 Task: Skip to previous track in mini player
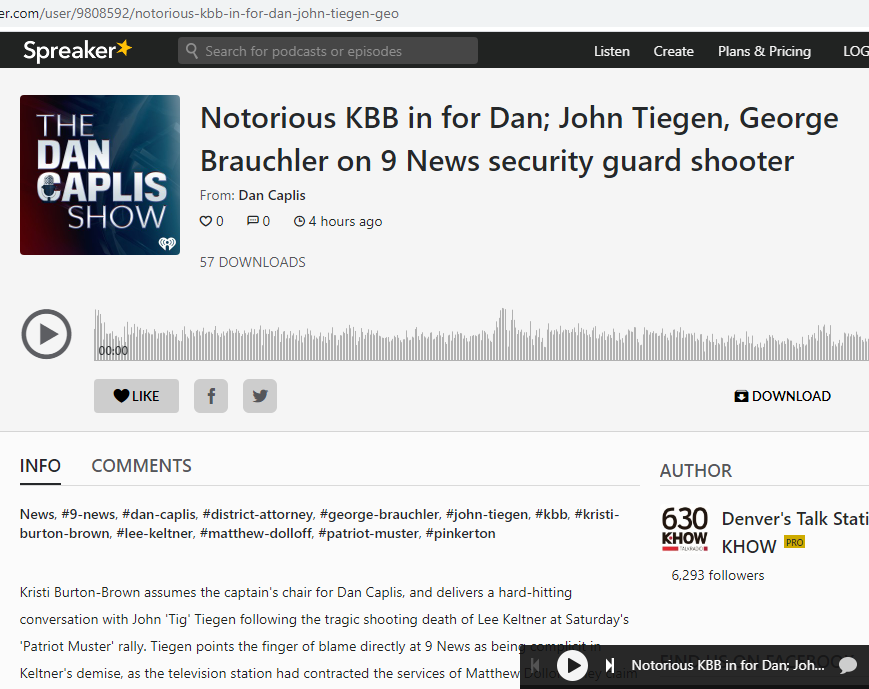535,665
